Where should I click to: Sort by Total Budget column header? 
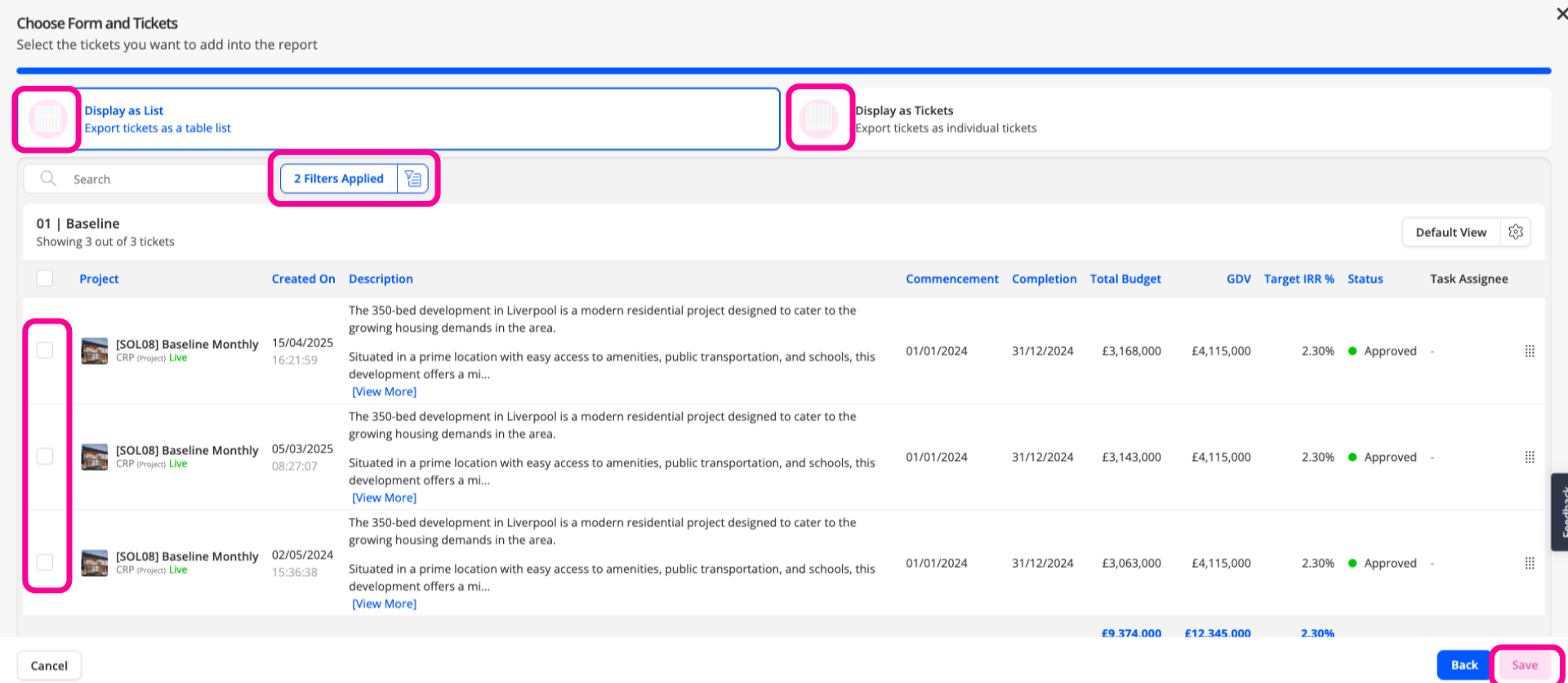[x=1125, y=279]
